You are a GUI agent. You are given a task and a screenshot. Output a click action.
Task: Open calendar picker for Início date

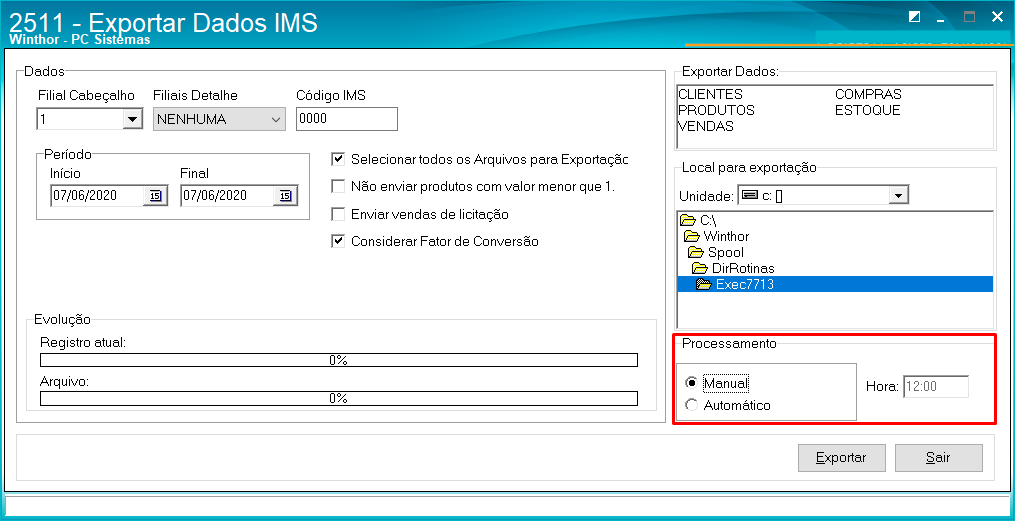coord(155,195)
